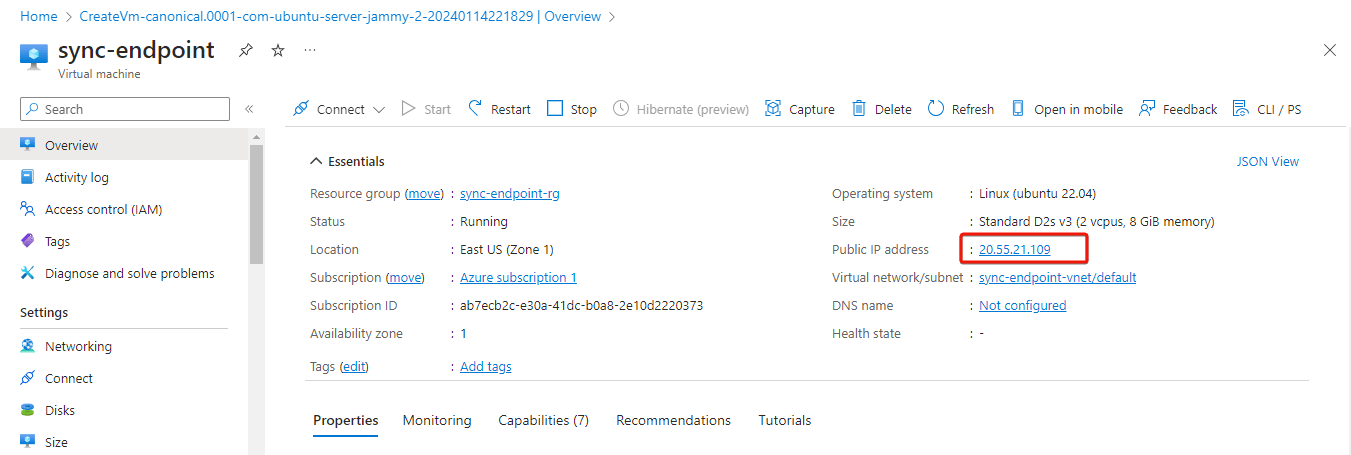
Task: Switch to the Tutorials tab
Action: pos(785,421)
